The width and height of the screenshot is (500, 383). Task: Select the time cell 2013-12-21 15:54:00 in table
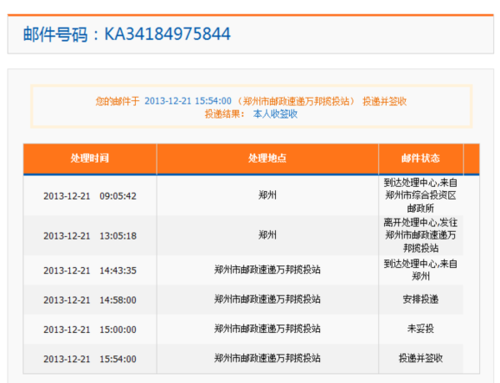pyautogui.click(x=90, y=359)
